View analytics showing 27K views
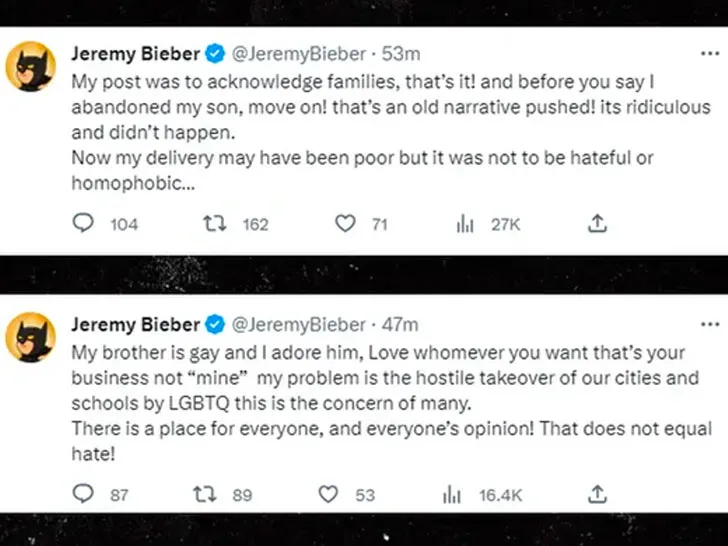Image resolution: width=728 pixels, height=546 pixels. click(465, 224)
